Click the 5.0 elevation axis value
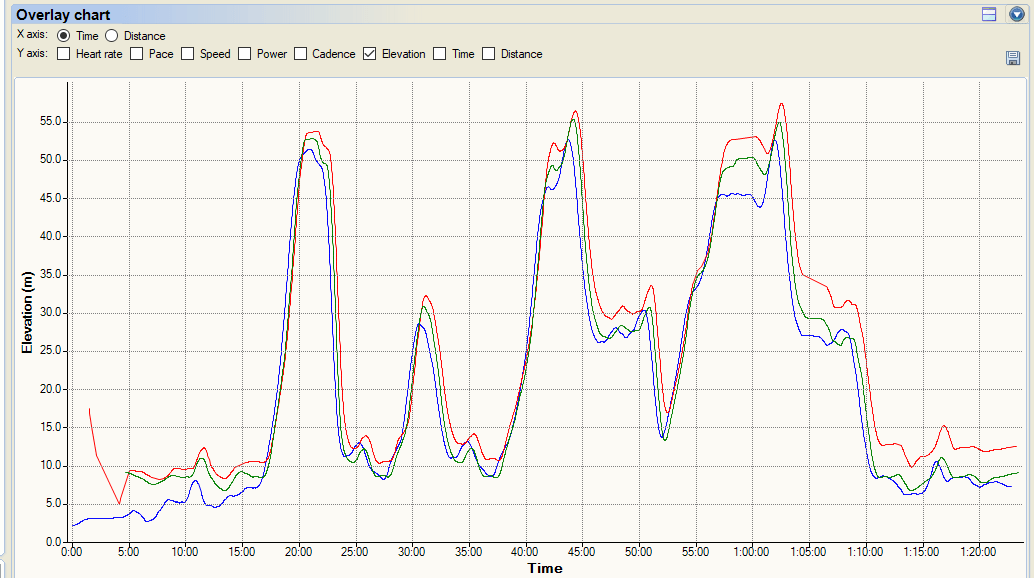This screenshot has width=1034, height=578. click(x=53, y=504)
